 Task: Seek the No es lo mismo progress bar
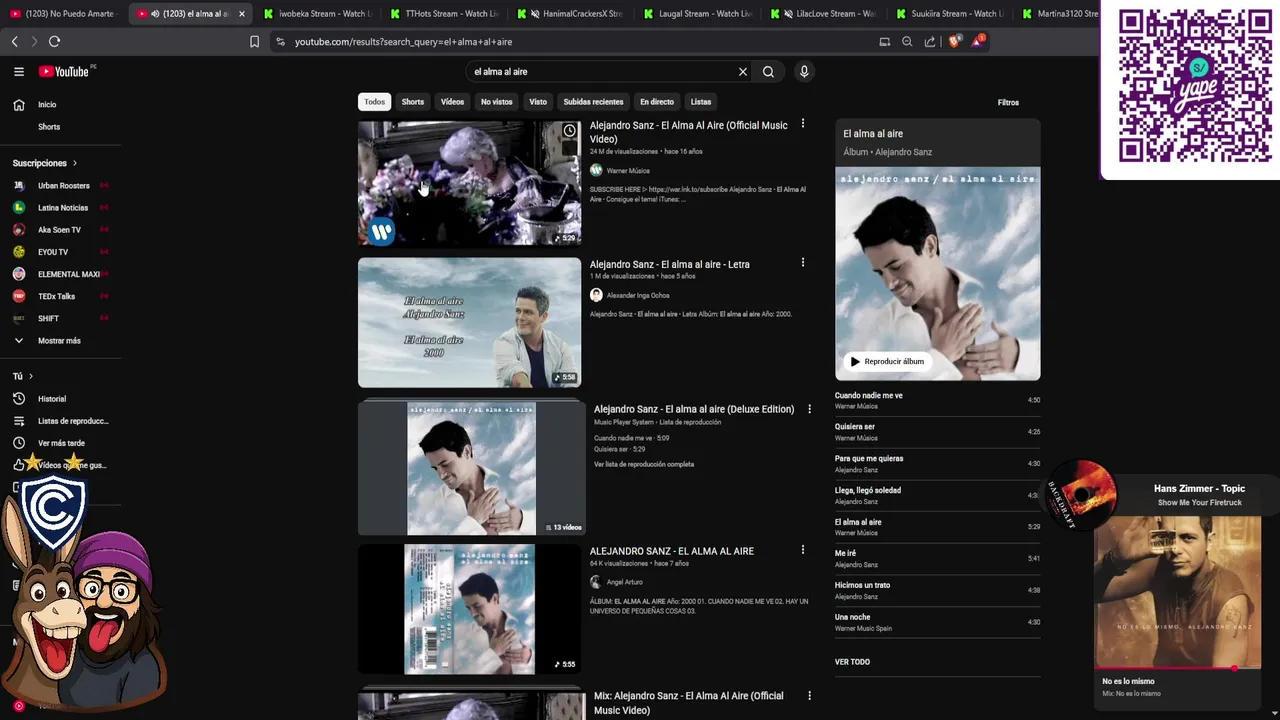1178,668
